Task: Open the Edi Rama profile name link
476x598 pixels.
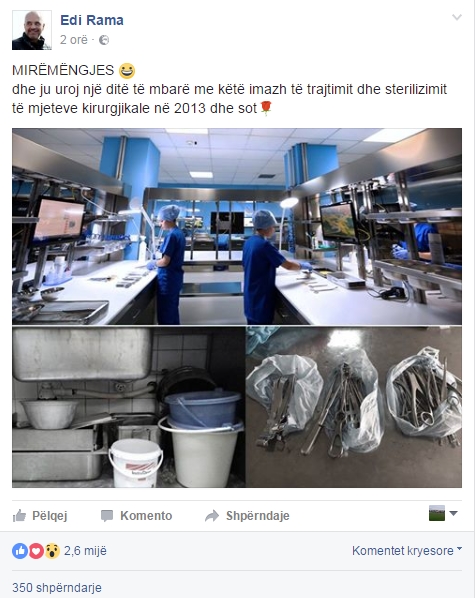Action: point(92,20)
